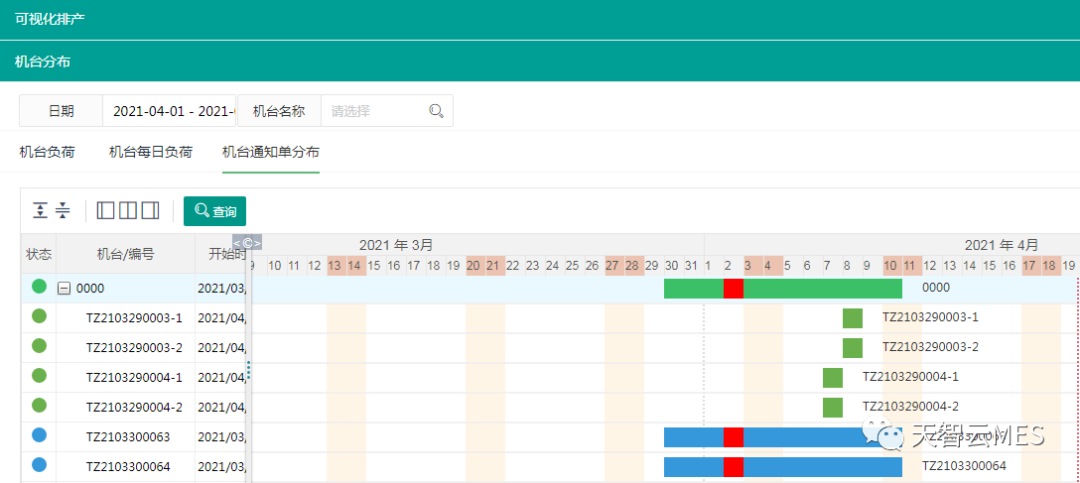Click day 8 in the April timeline
Image resolution: width=1080 pixels, height=483 pixels.
847,265
